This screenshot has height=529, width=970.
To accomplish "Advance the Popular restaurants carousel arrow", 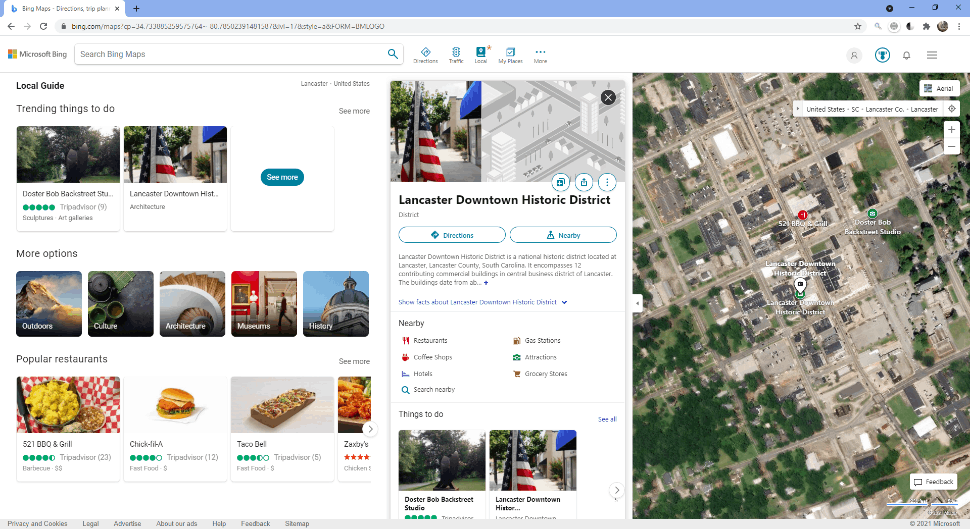I will [x=370, y=429].
